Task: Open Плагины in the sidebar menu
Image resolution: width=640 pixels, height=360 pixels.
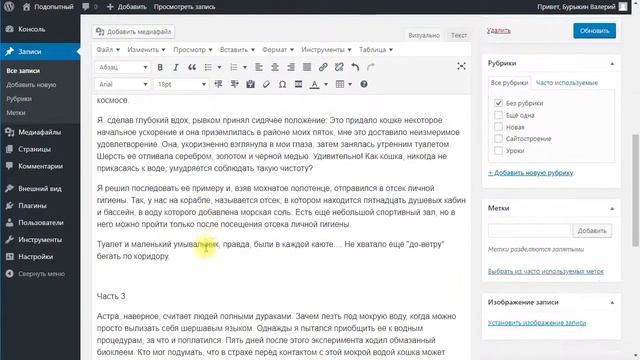Action: pos(32,206)
